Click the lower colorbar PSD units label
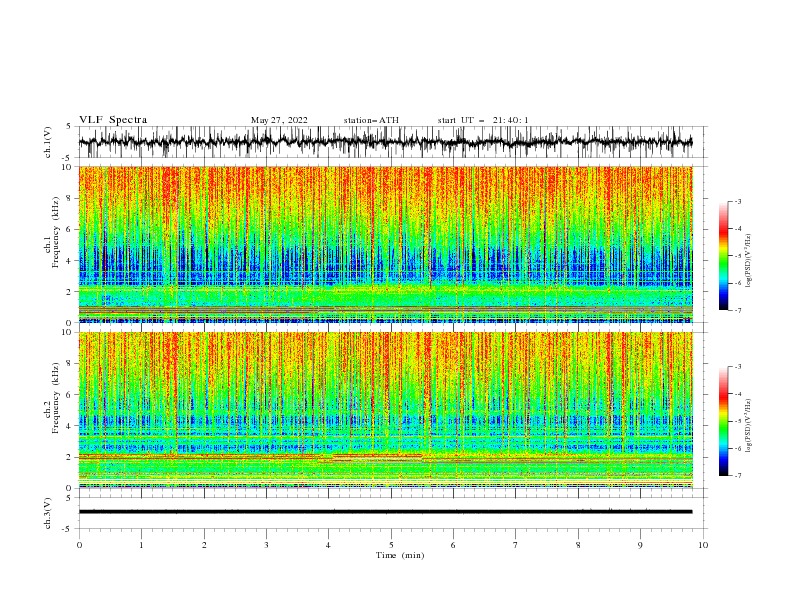The width and height of the screenshot is (792, 612). (x=748, y=425)
